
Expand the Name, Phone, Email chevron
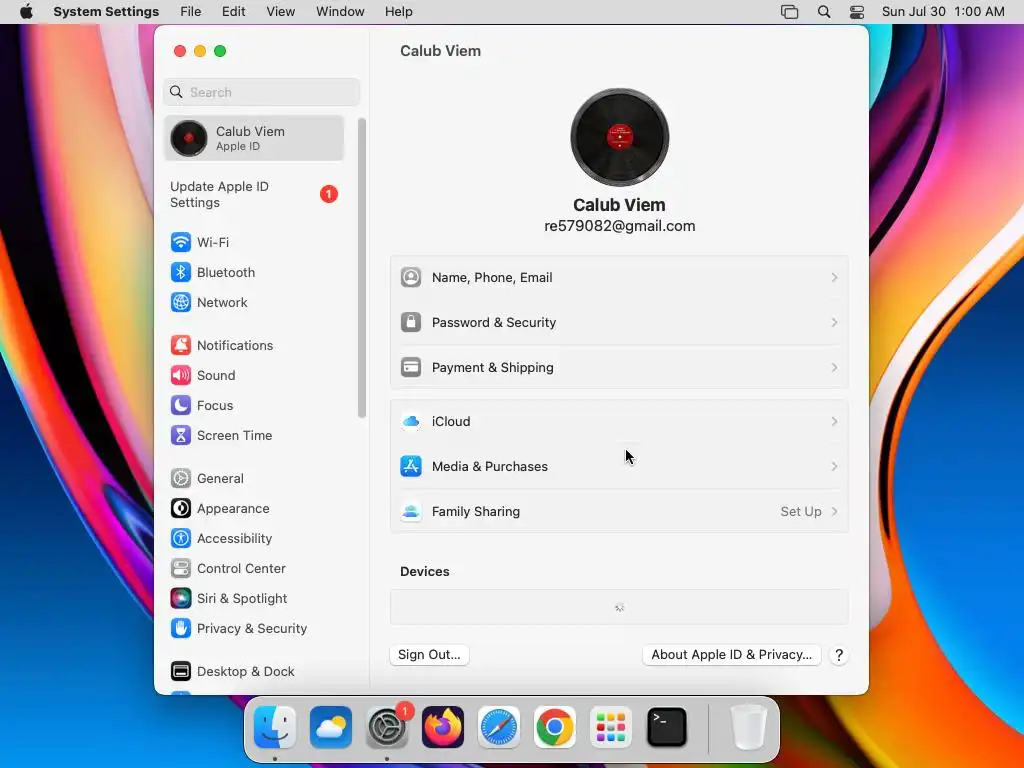[835, 278]
